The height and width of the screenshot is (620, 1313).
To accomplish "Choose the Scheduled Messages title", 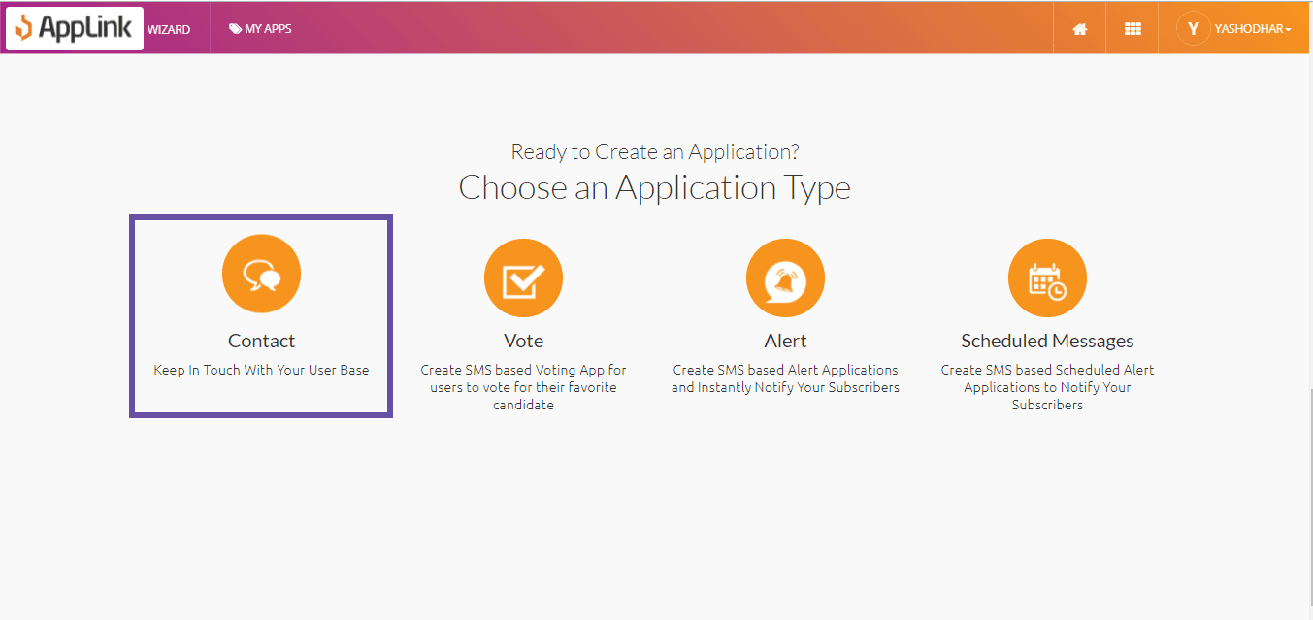I will [1047, 341].
